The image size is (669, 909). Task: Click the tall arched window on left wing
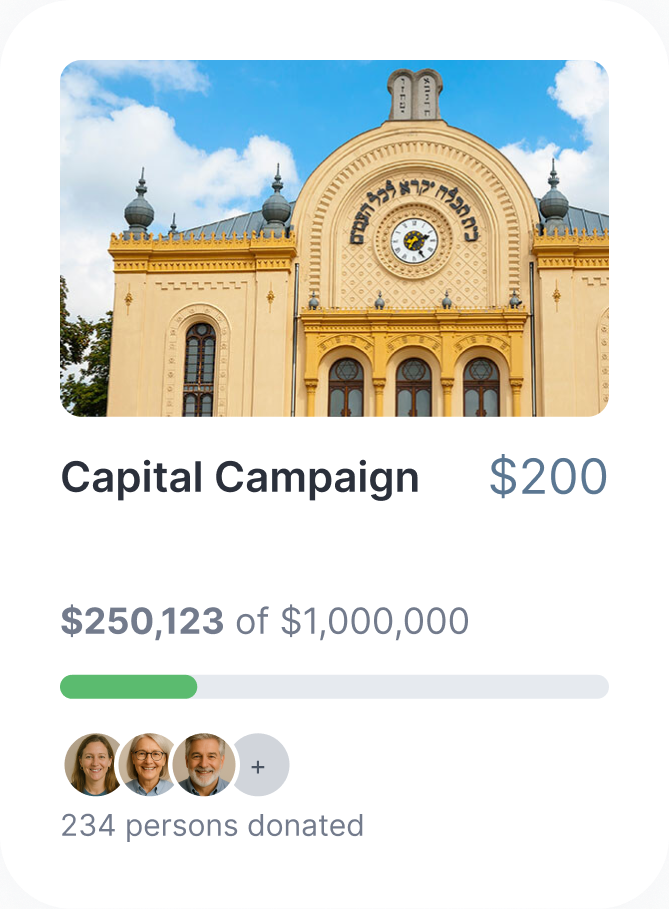tap(199, 368)
